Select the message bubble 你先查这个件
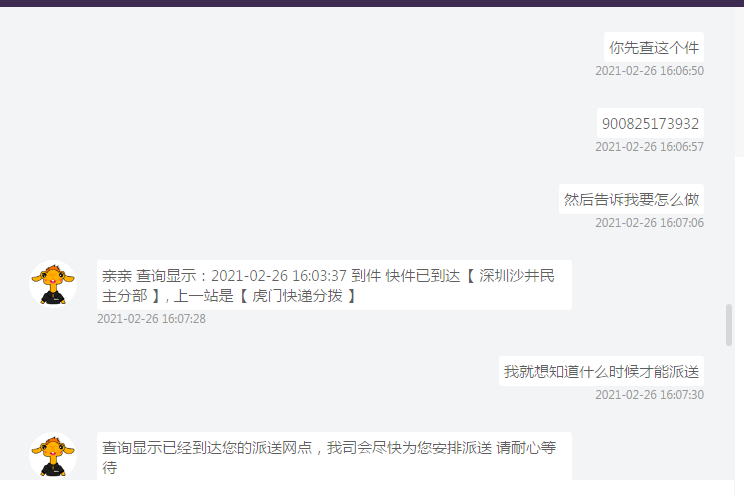Viewport: 744px width, 497px height. coord(654,47)
